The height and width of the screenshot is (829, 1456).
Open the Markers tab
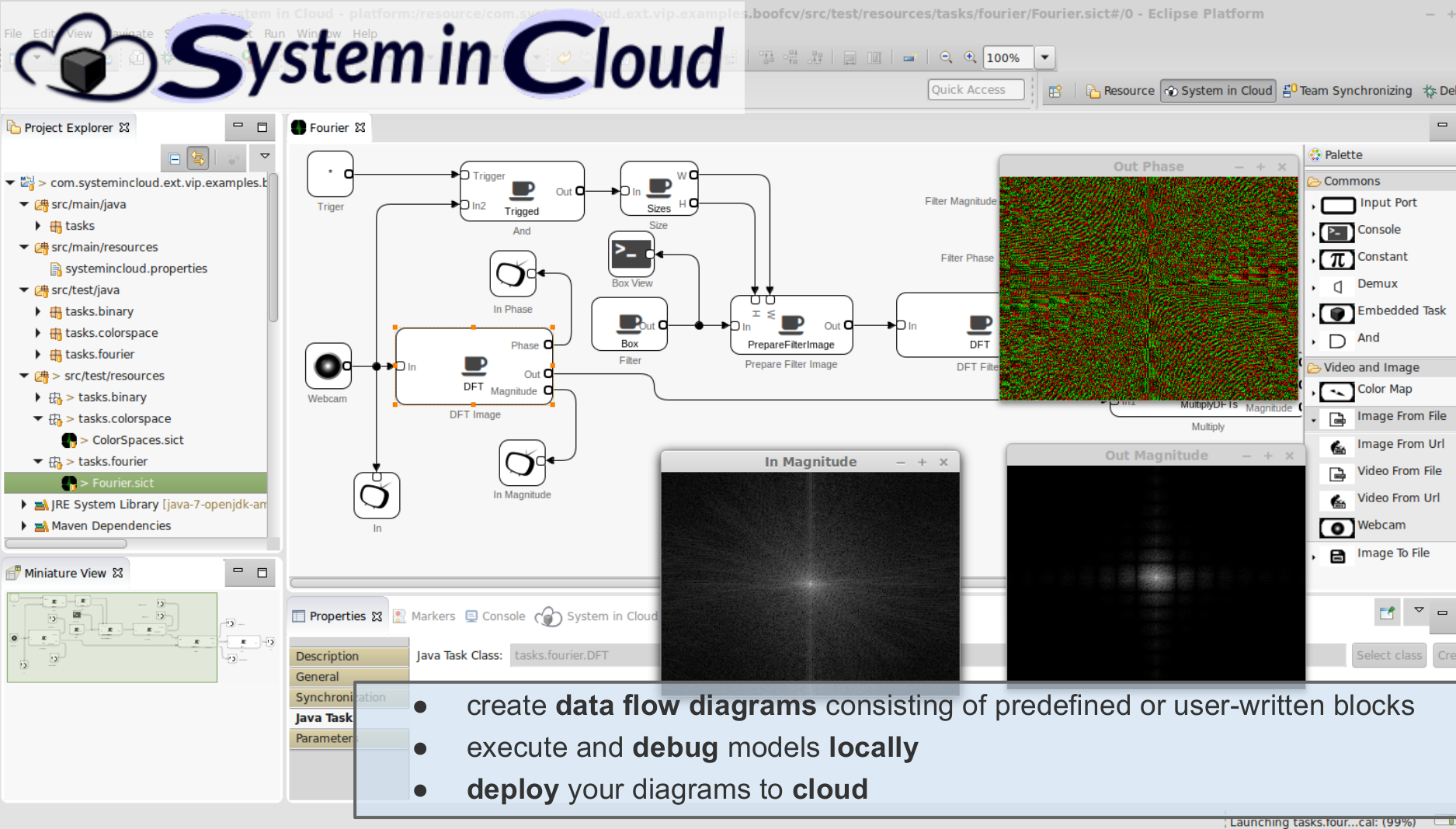coord(424,616)
